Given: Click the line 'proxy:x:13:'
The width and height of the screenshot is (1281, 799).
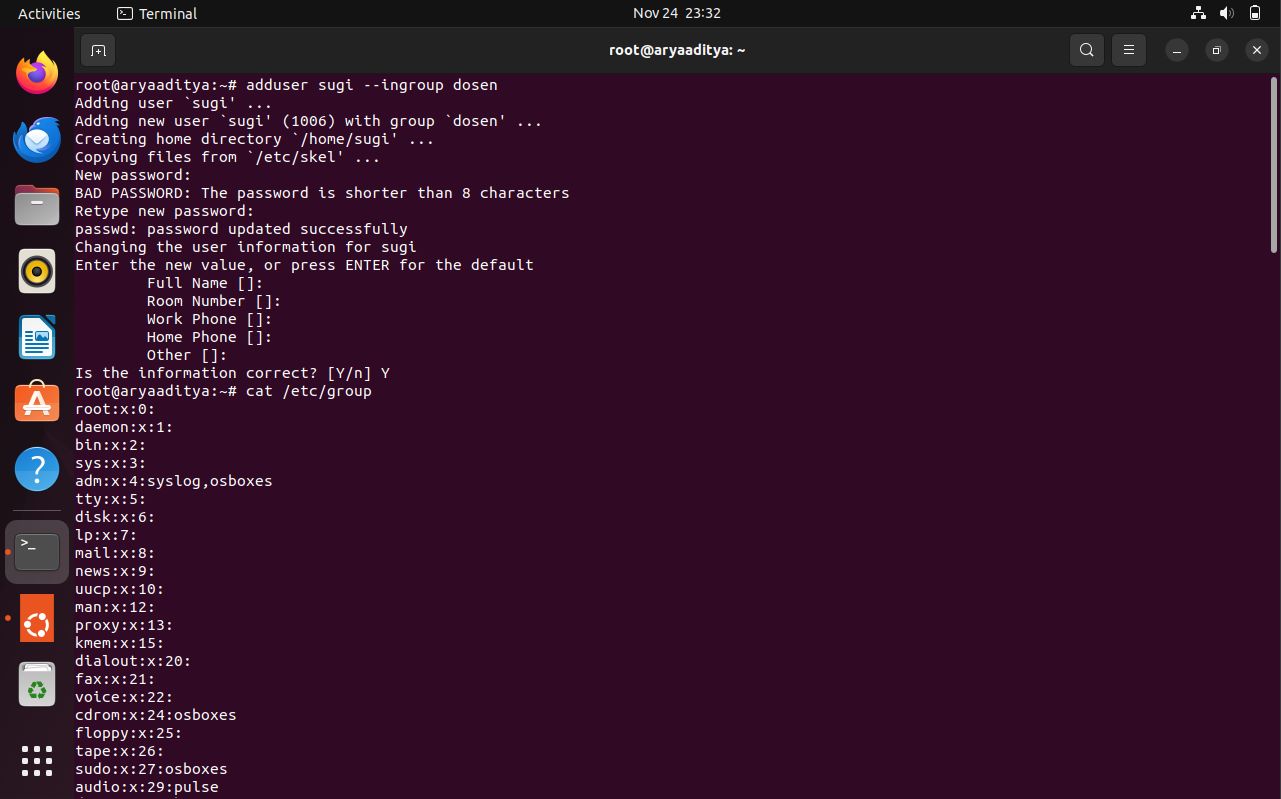Looking at the screenshot, I should (124, 625).
